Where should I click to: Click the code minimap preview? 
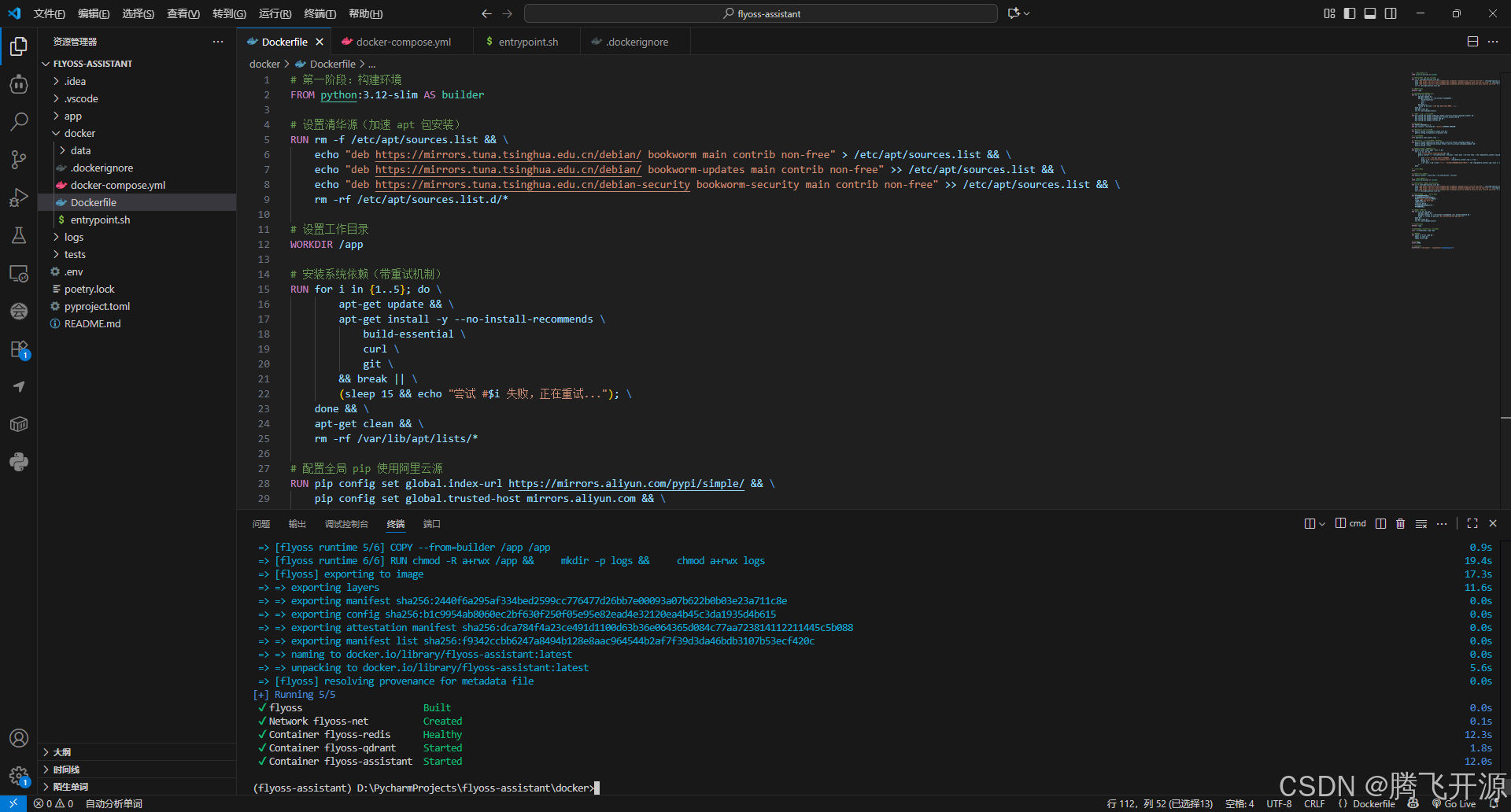pos(1456,161)
